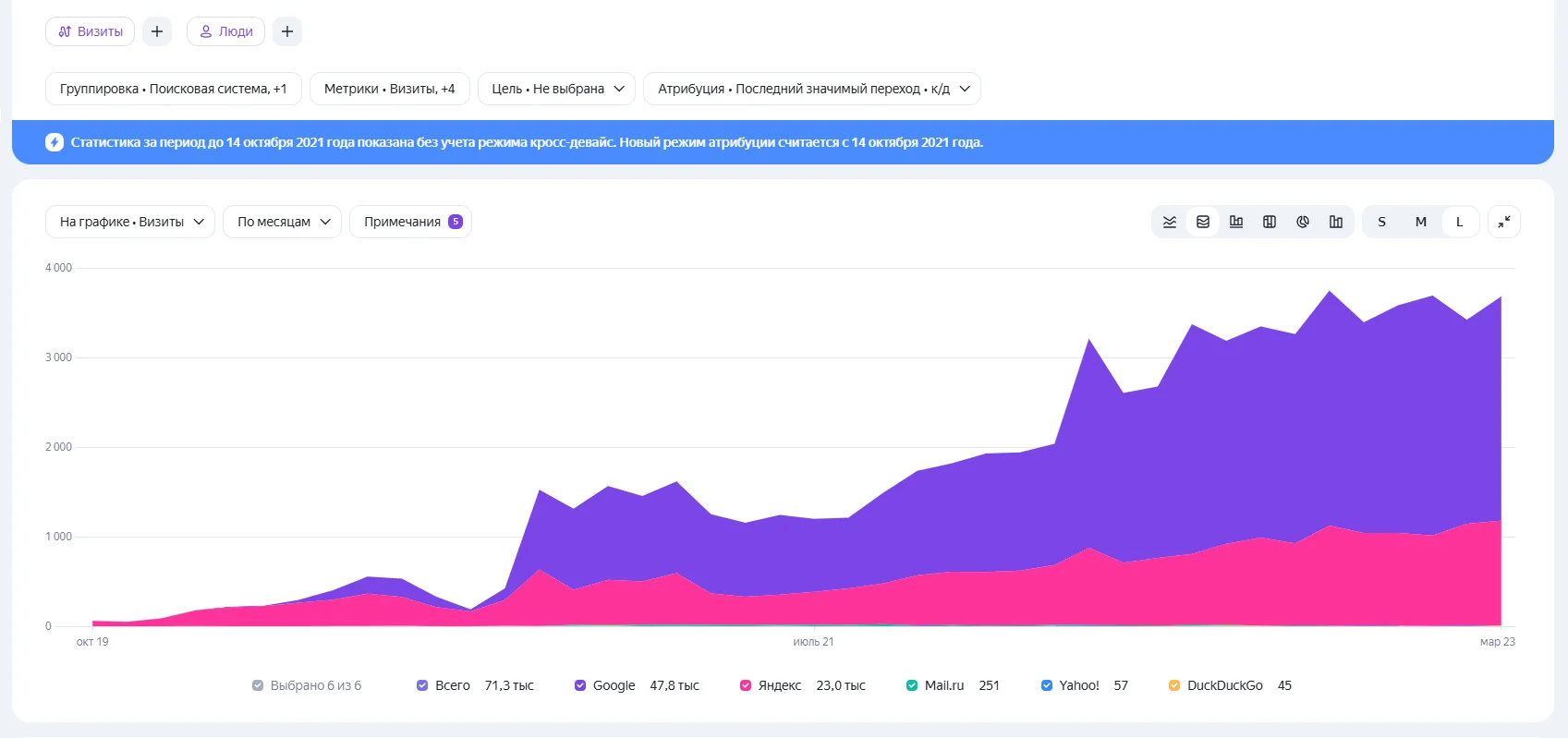Viewport: 1568px width, 738px height.
Task: Open the На графике · Визиты dropdown
Action: pos(130,222)
